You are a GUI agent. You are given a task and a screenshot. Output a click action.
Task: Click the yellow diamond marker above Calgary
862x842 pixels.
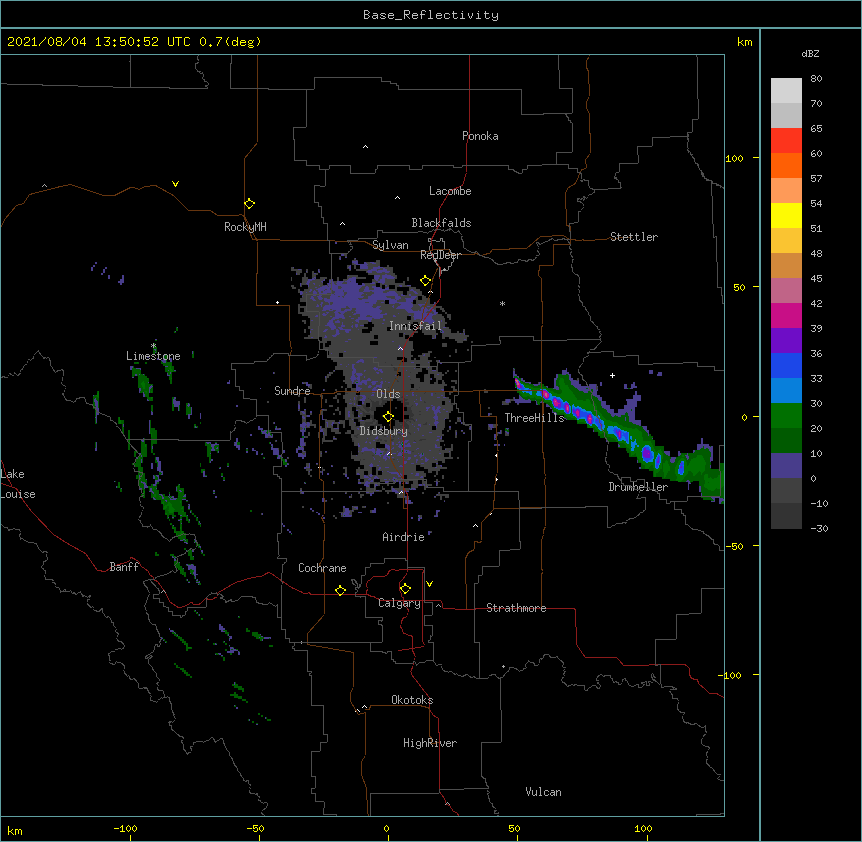click(405, 589)
